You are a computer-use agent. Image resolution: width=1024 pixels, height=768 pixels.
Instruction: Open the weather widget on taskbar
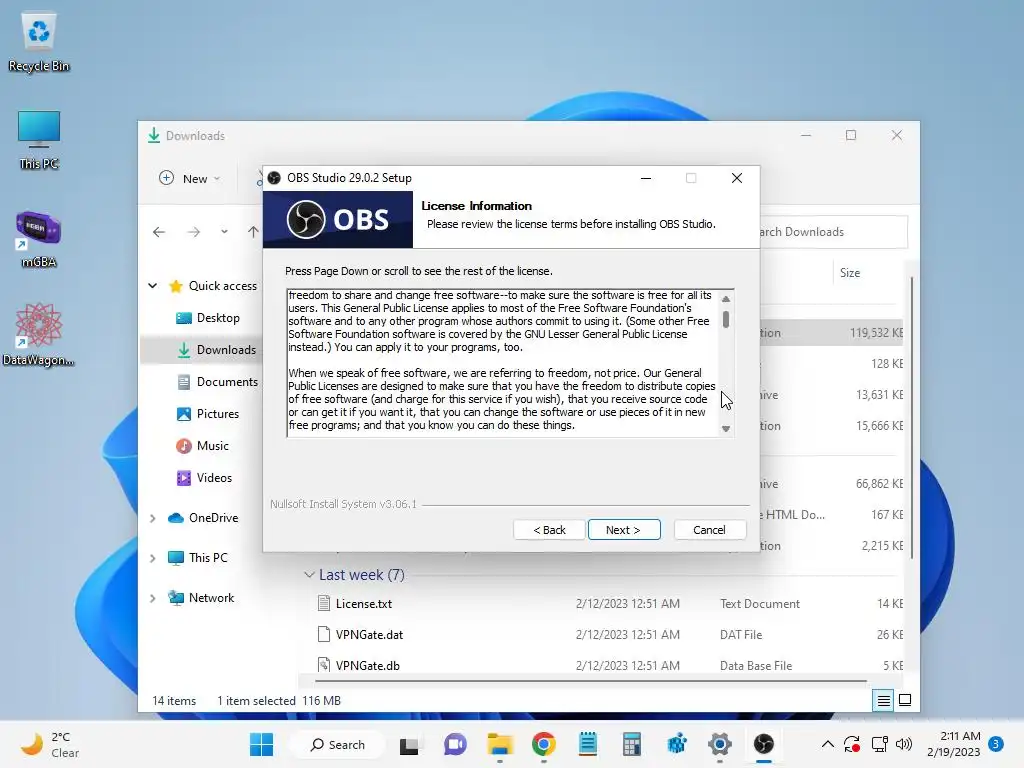50,744
